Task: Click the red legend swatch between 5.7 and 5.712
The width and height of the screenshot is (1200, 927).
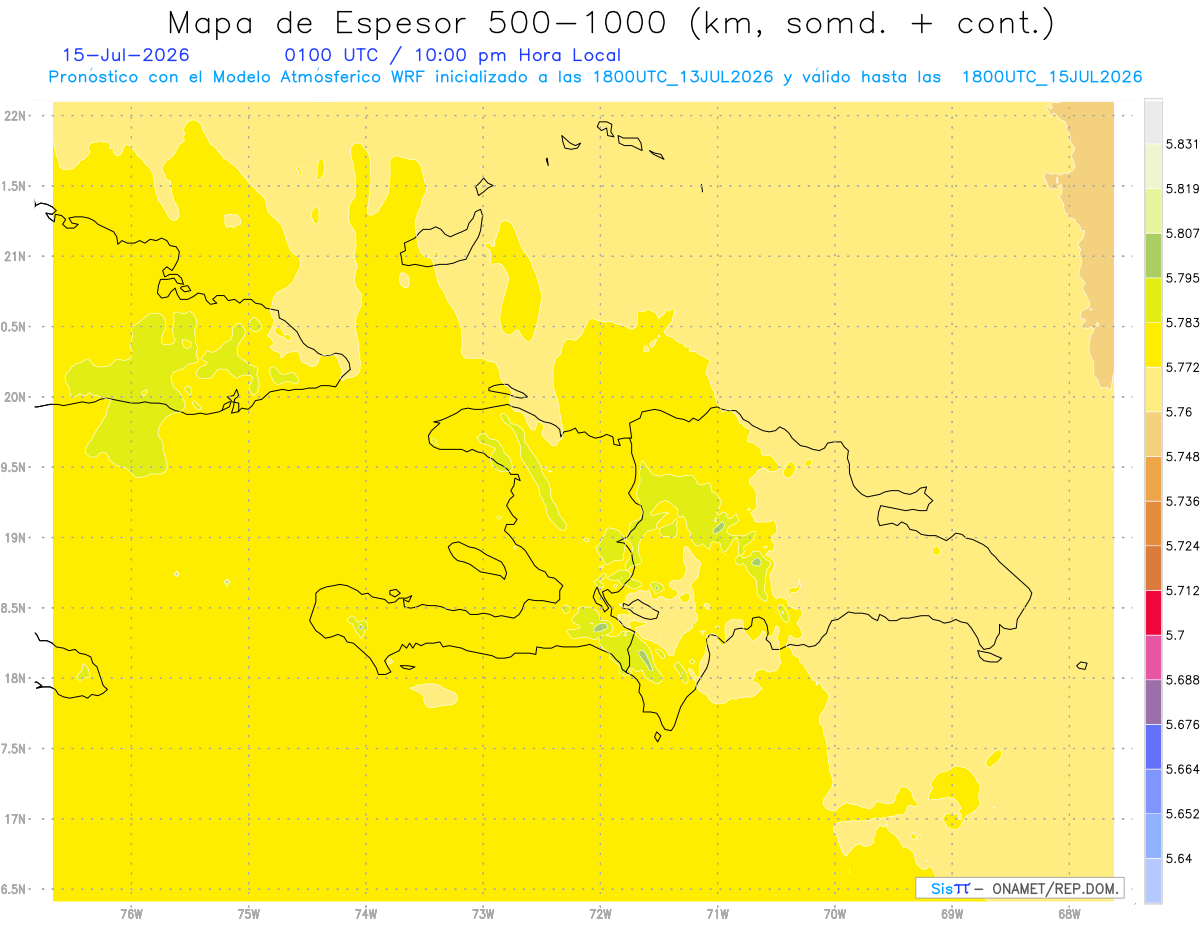Action: (x=1153, y=612)
